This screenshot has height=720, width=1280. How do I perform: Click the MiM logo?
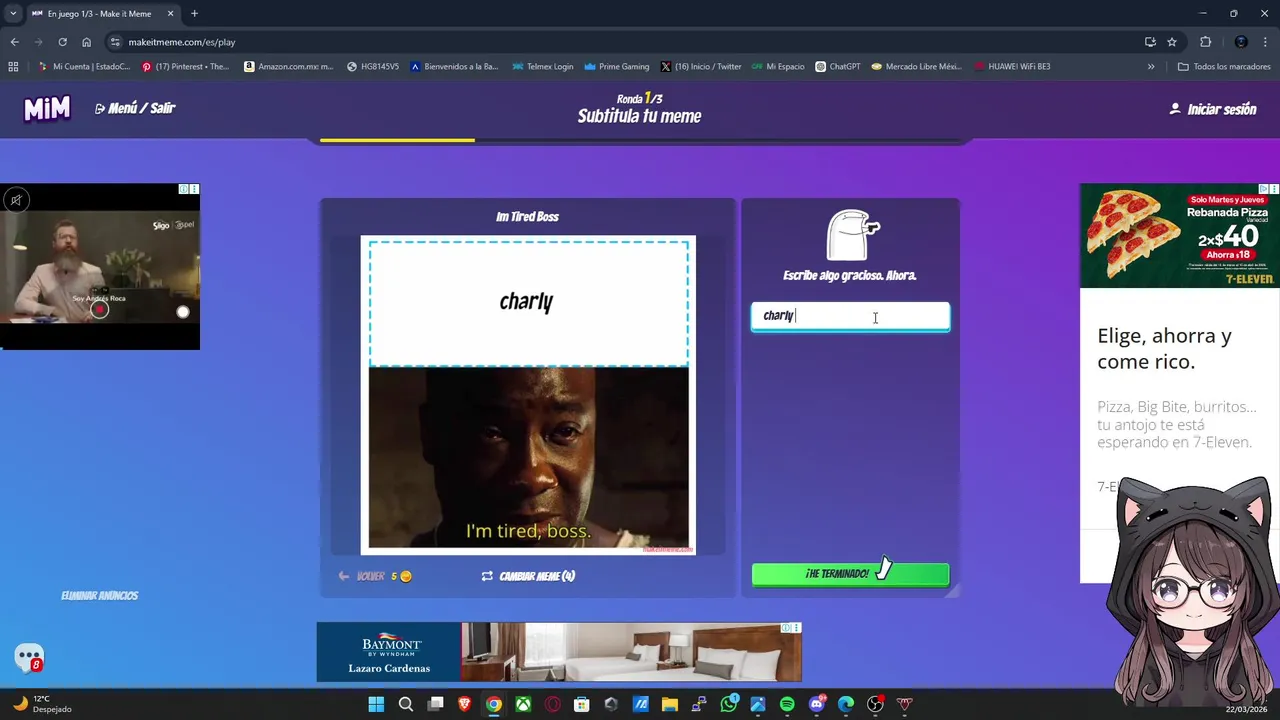47,108
